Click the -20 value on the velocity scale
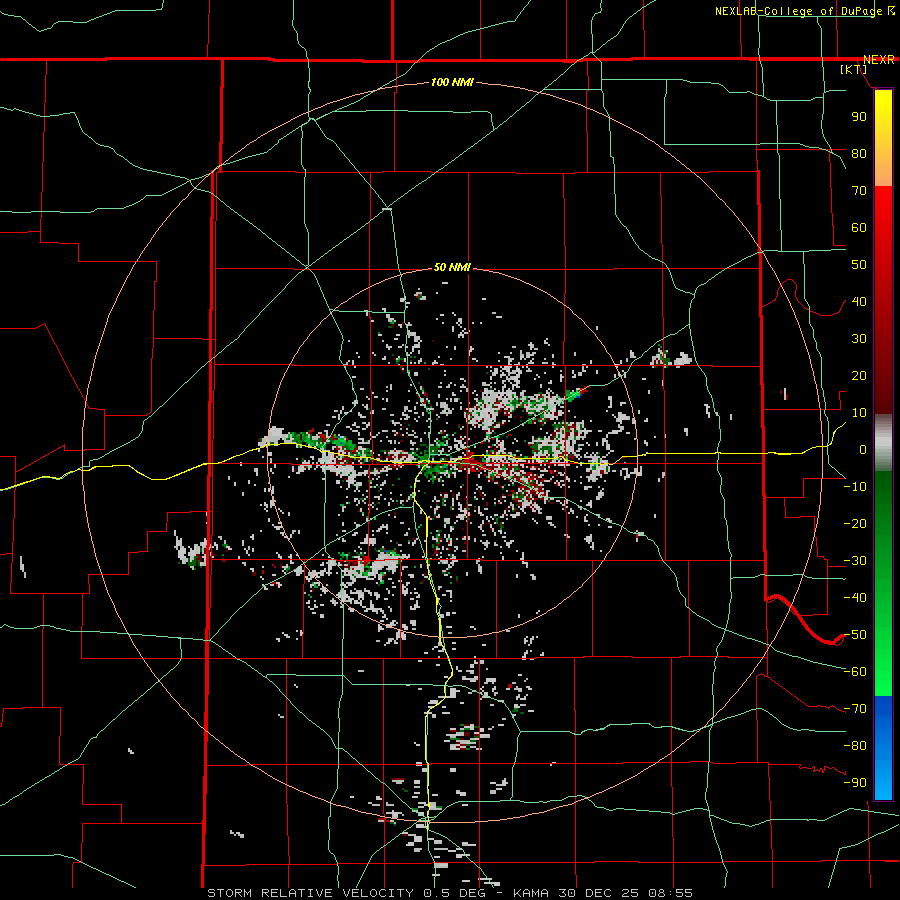 click(855, 524)
